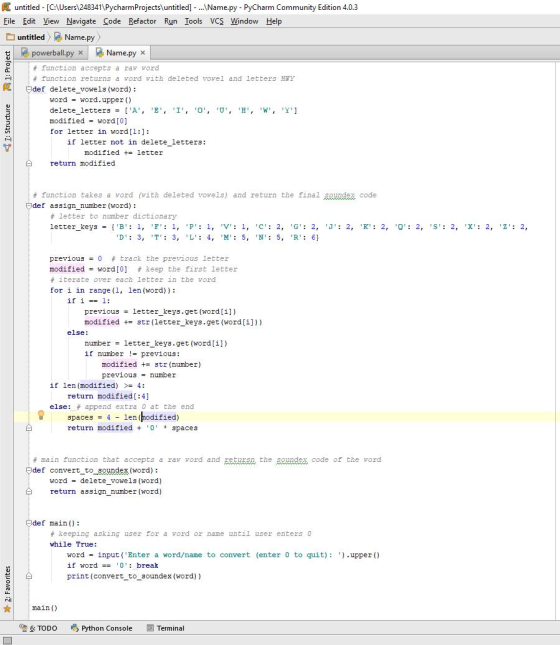Click the TODO icon in bottom bar
Image resolution: width=560 pixels, height=645 pixels.
[23, 628]
